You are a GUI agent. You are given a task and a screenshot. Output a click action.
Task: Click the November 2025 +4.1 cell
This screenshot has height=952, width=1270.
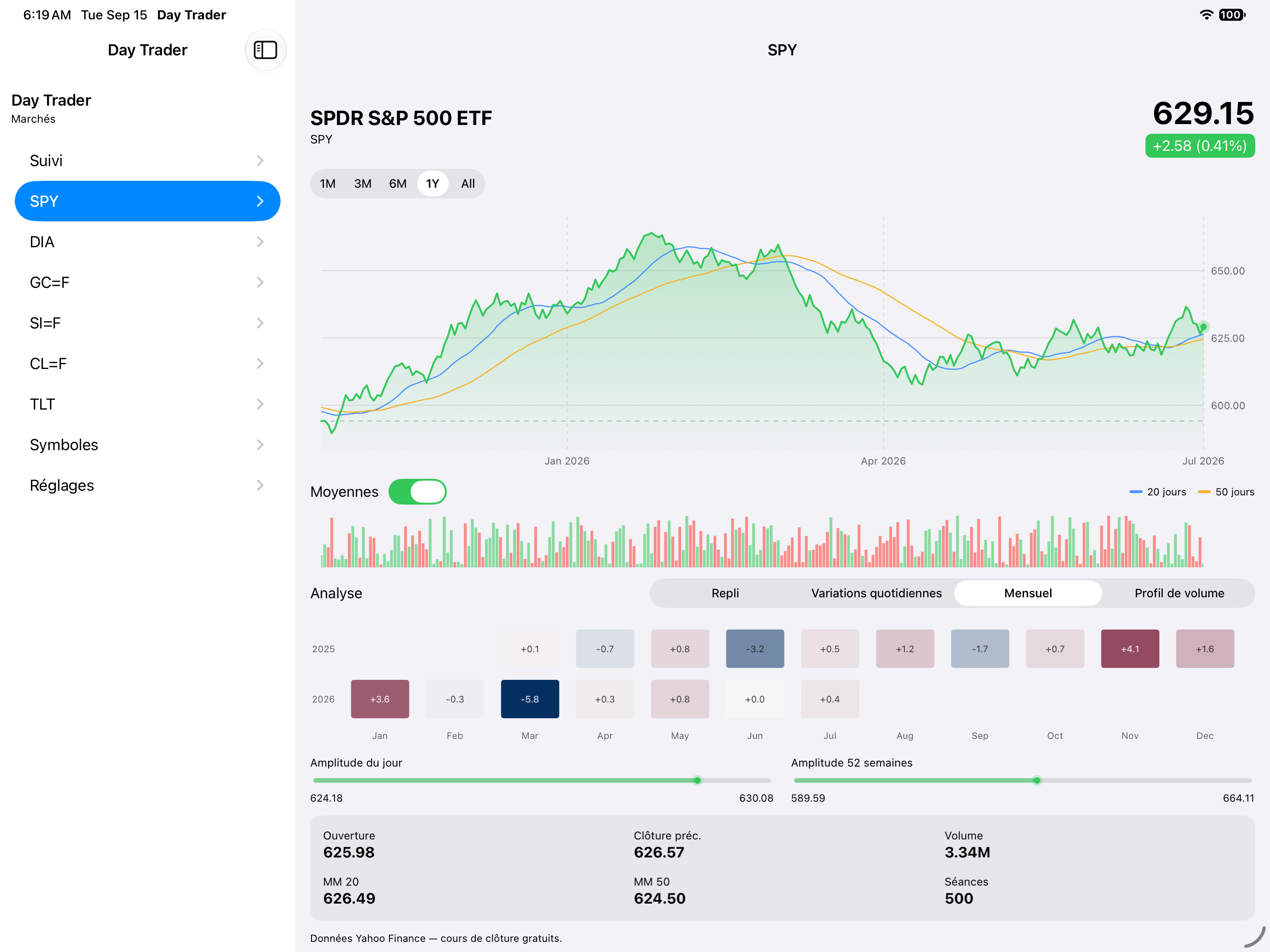click(x=1130, y=649)
